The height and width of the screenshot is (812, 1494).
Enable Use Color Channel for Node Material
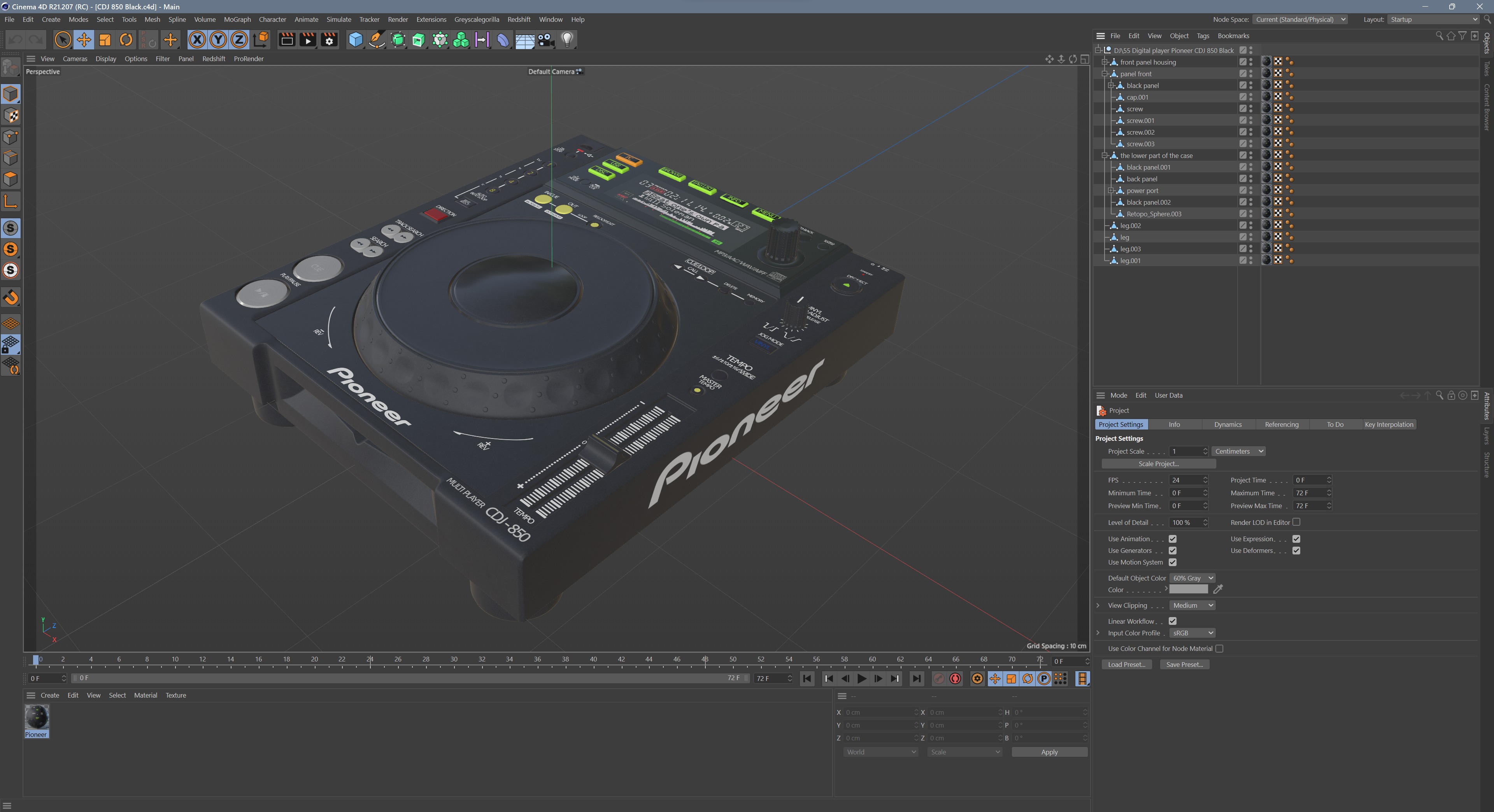(1219, 649)
